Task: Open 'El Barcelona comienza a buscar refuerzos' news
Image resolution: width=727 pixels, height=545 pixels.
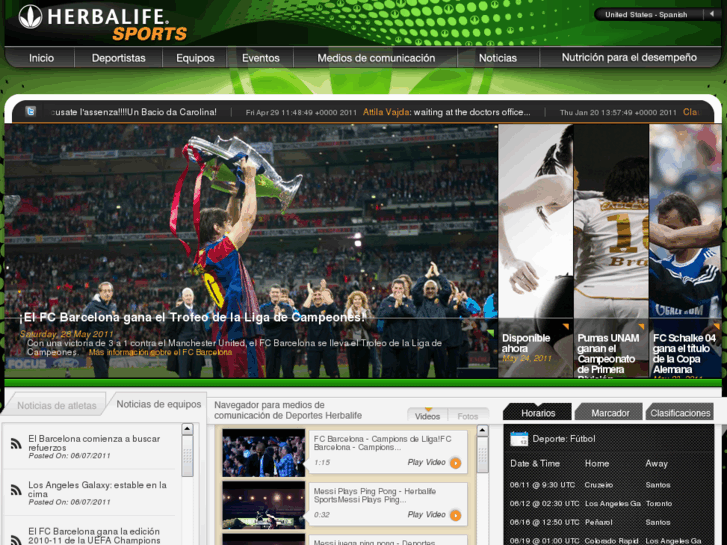Action: (94, 443)
